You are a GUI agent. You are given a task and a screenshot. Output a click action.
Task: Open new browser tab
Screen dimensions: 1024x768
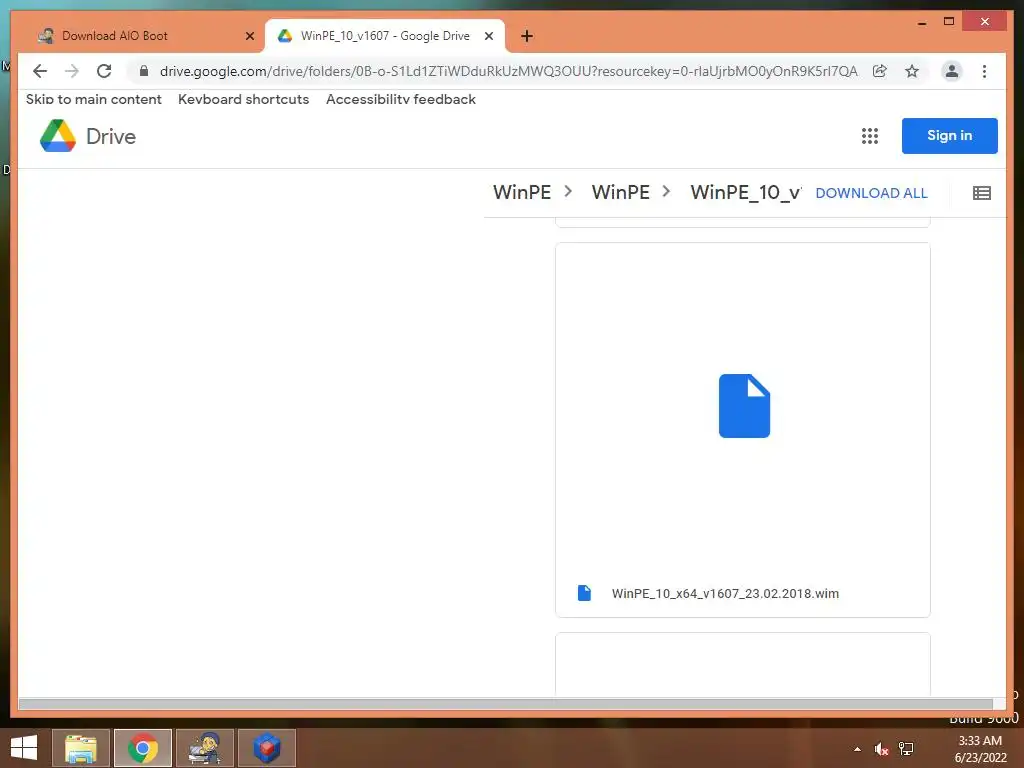[x=527, y=36]
